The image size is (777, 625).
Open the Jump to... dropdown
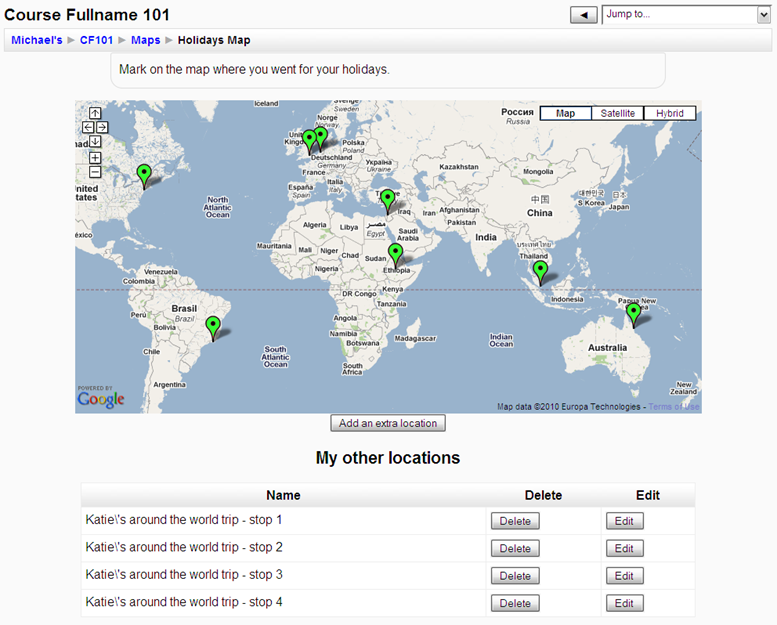685,14
